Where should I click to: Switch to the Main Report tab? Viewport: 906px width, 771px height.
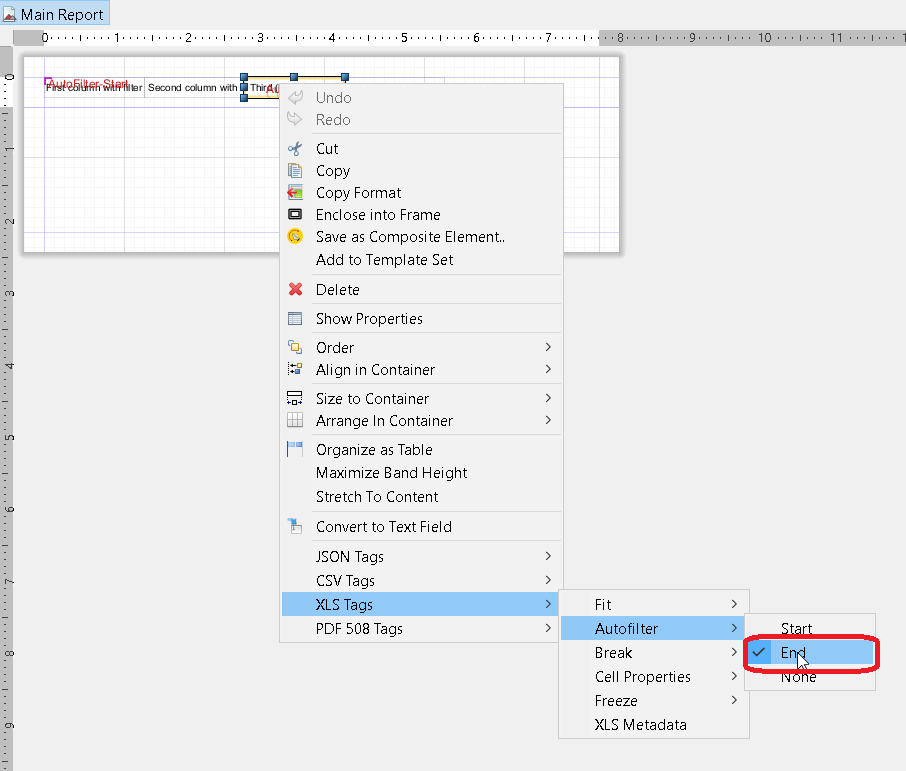pos(55,13)
